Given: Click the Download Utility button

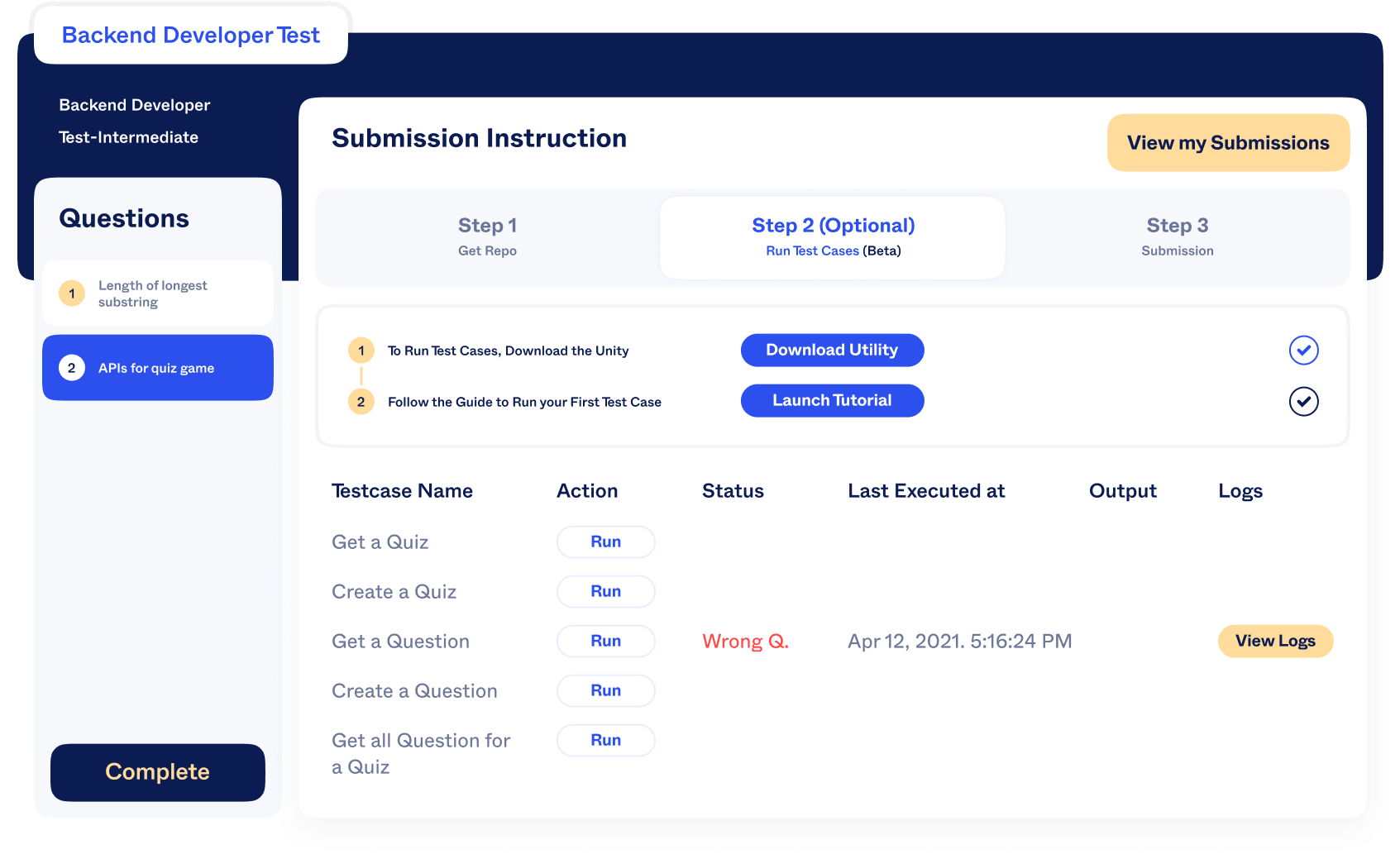Looking at the screenshot, I should point(832,350).
